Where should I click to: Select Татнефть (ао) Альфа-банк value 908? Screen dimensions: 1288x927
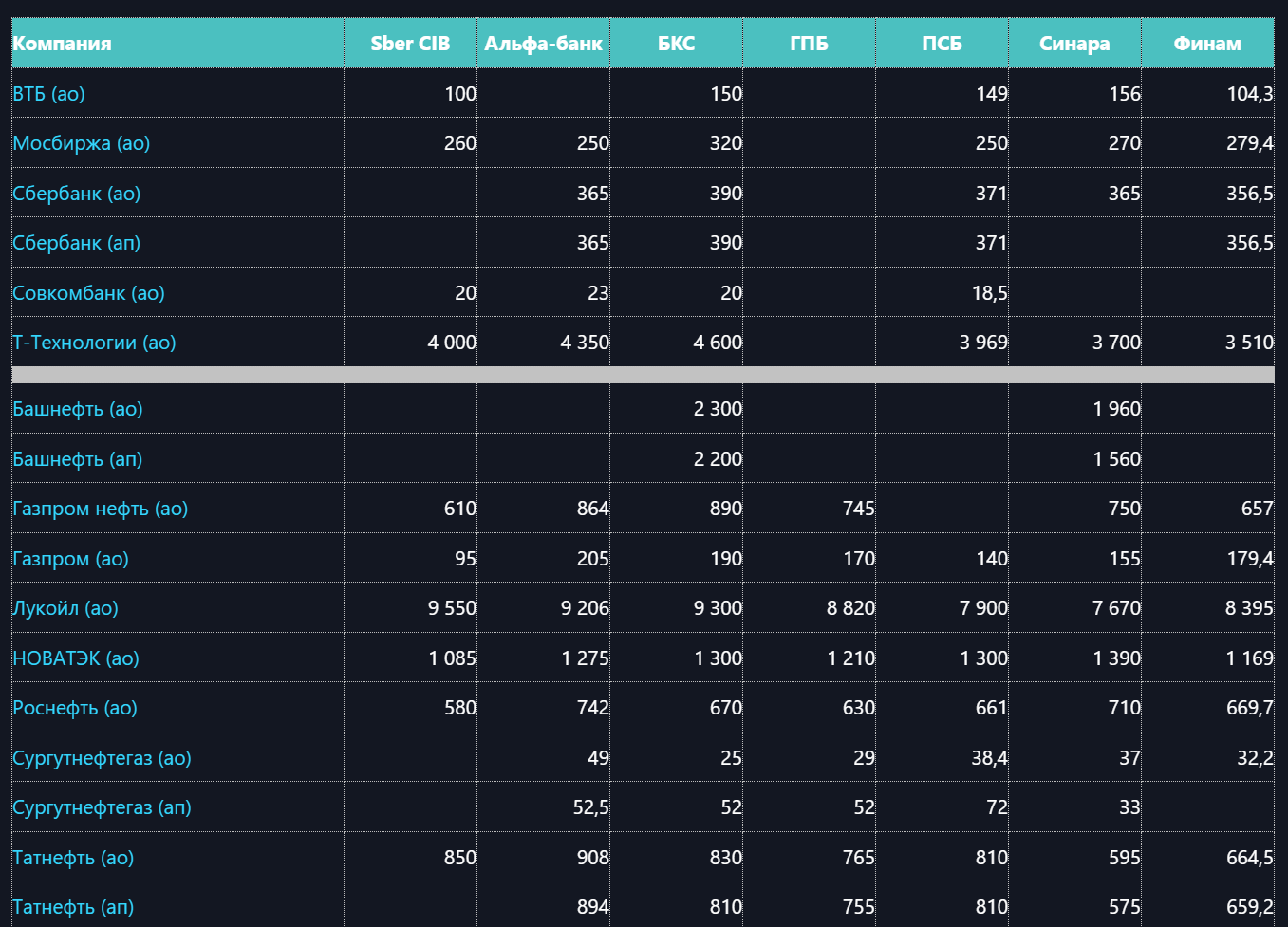[x=593, y=858]
